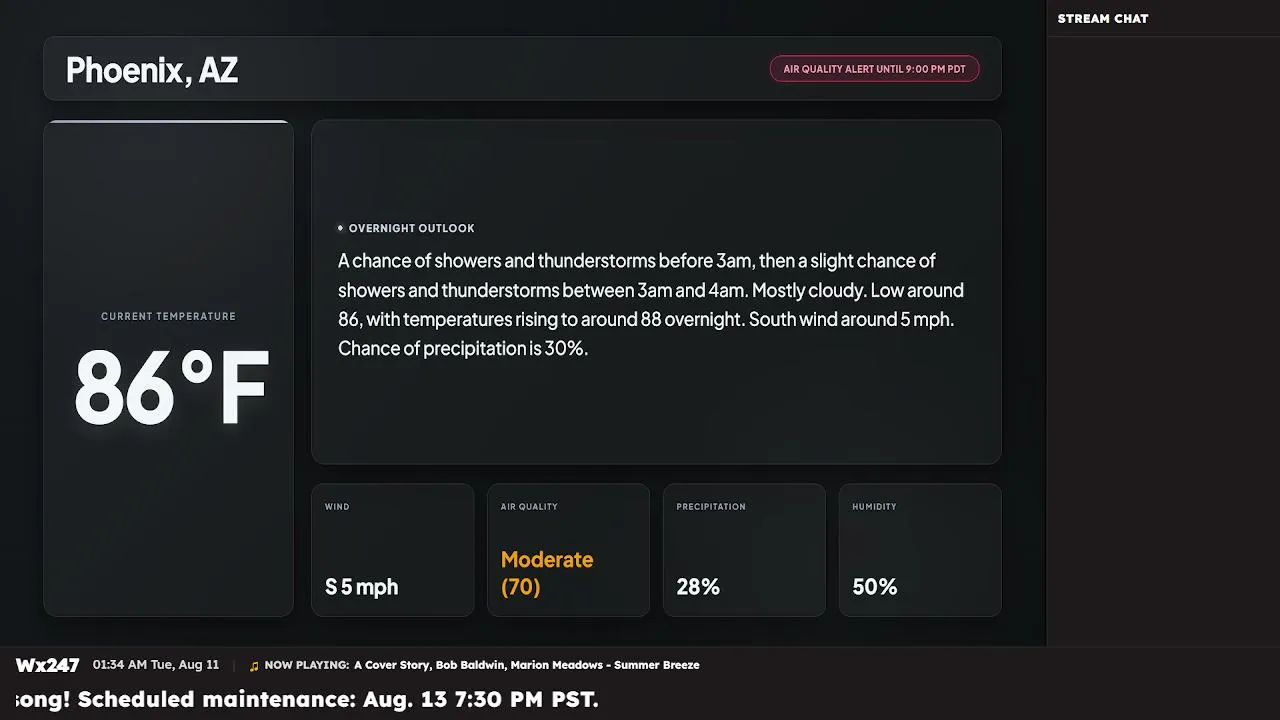
Task: Open the Wind card showing S 5 mph
Action: coord(392,550)
